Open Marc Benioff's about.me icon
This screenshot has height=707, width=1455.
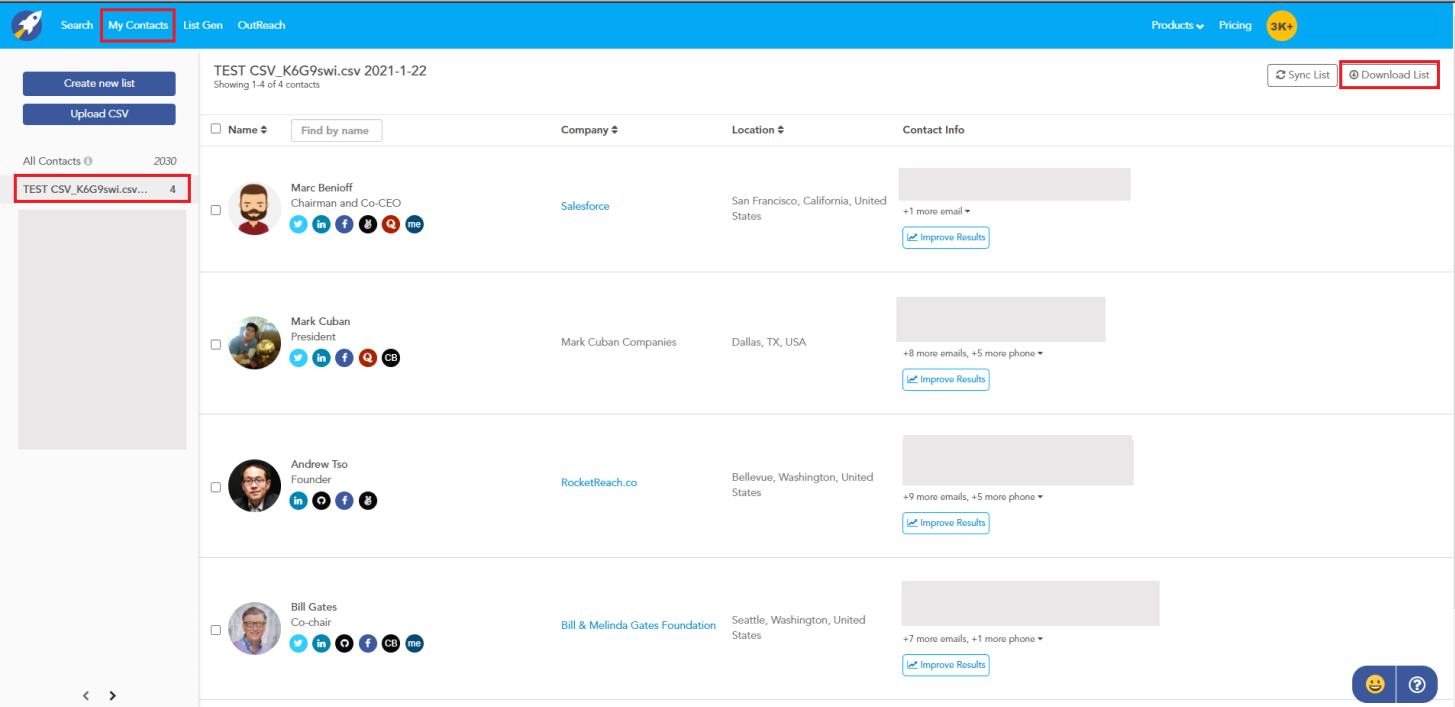point(414,224)
